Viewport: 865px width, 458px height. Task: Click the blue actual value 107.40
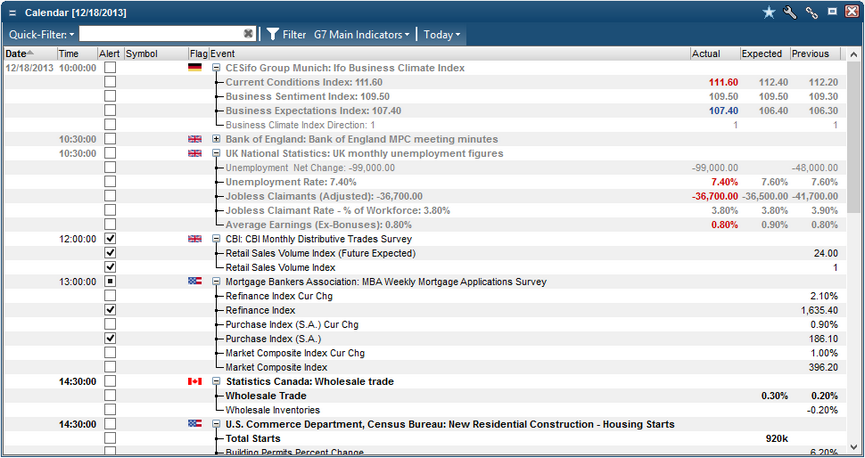click(x=723, y=110)
